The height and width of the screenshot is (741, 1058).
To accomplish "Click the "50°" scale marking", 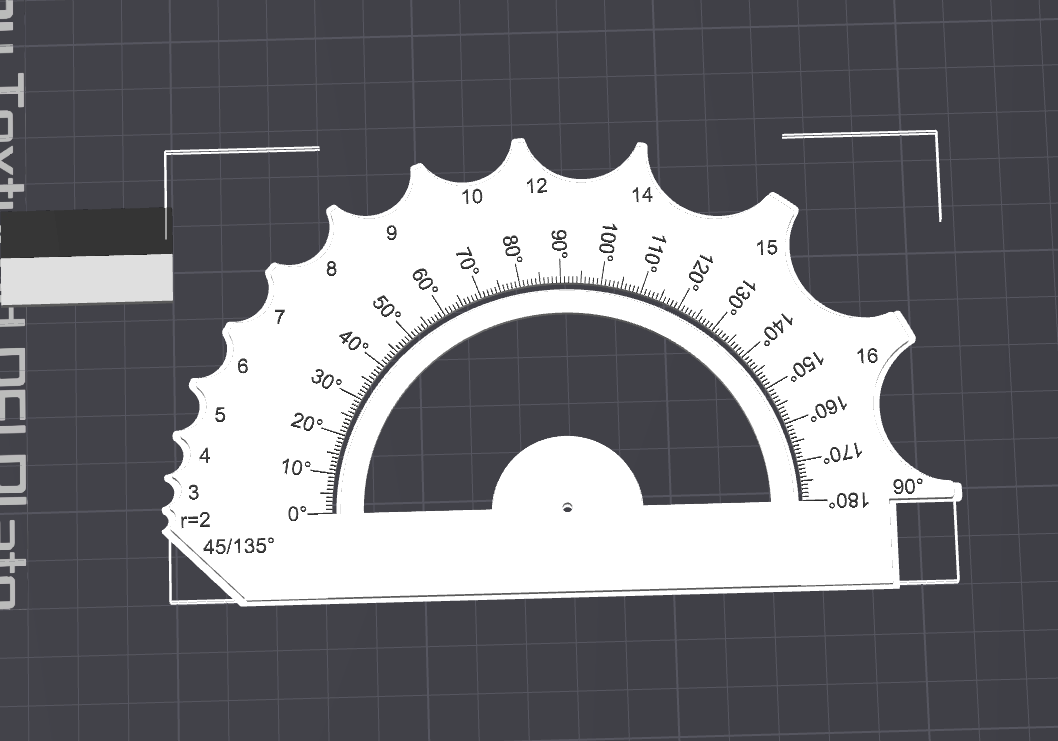I will [386, 308].
